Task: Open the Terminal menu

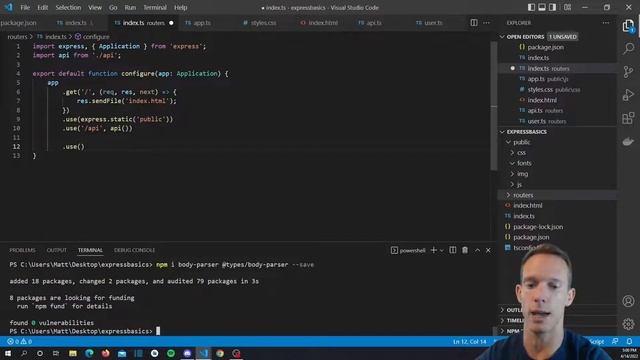Action: [x=155, y=7]
